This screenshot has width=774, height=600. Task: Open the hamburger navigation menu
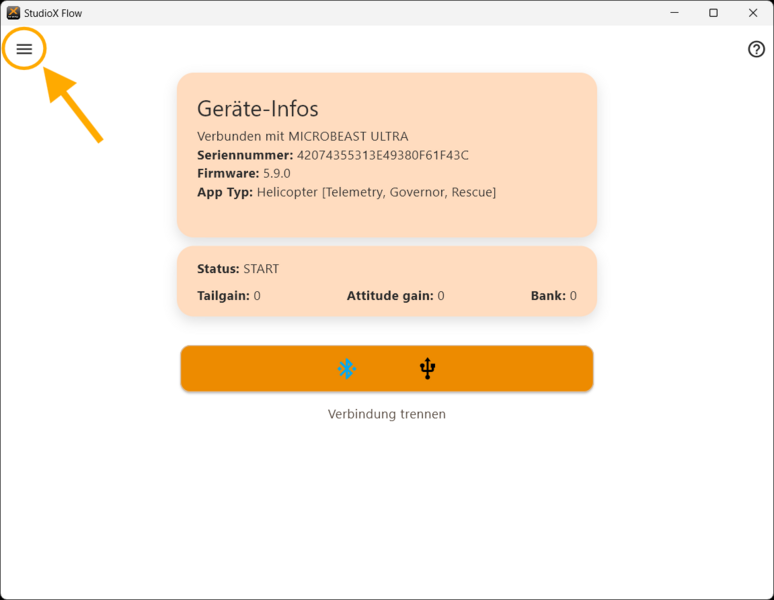pyautogui.click(x=24, y=49)
